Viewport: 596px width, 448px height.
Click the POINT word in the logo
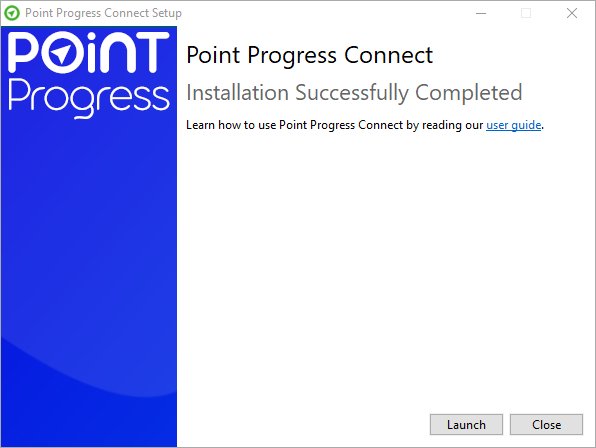click(x=89, y=52)
